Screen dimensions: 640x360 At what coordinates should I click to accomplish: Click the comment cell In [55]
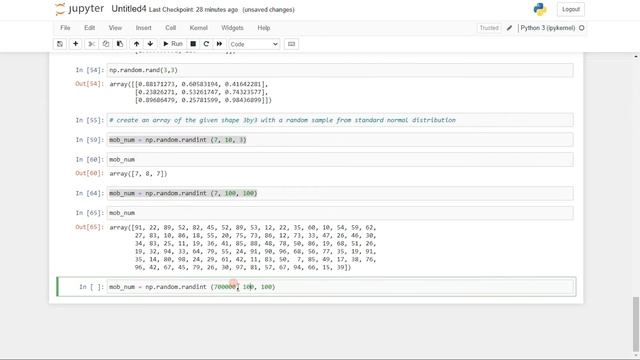(340, 120)
